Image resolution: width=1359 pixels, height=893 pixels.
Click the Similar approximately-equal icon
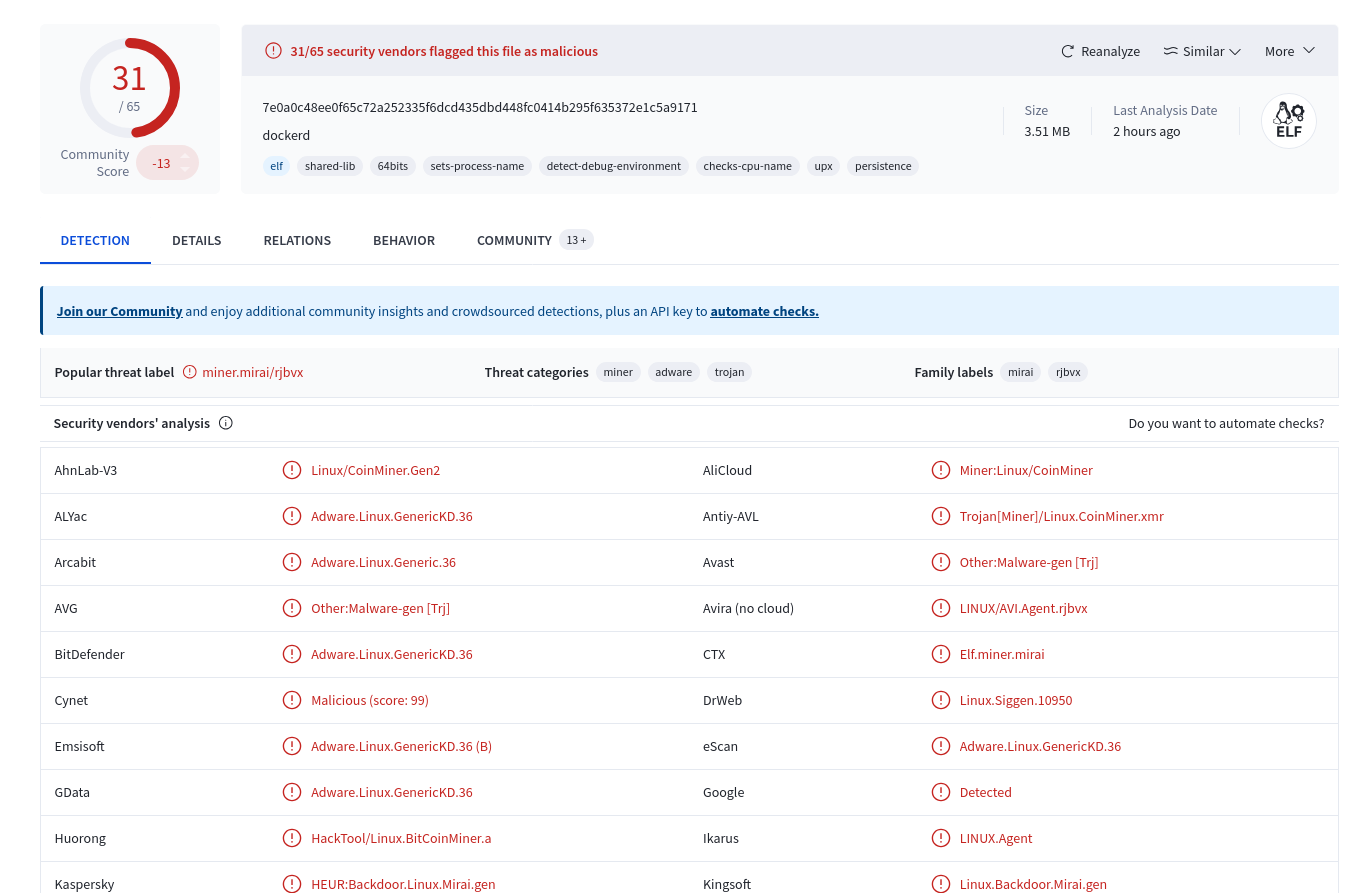click(1170, 51)
